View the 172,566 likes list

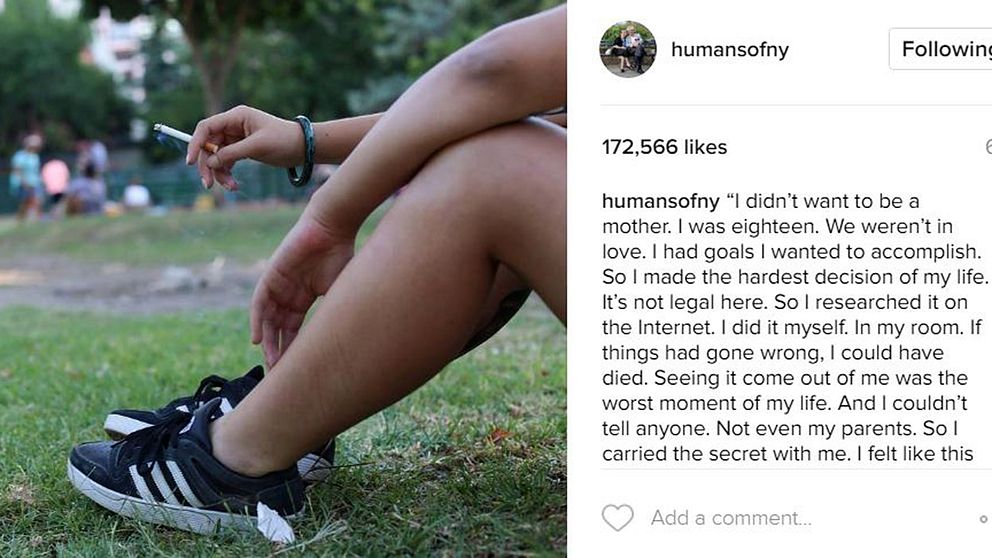click(664, 147)
